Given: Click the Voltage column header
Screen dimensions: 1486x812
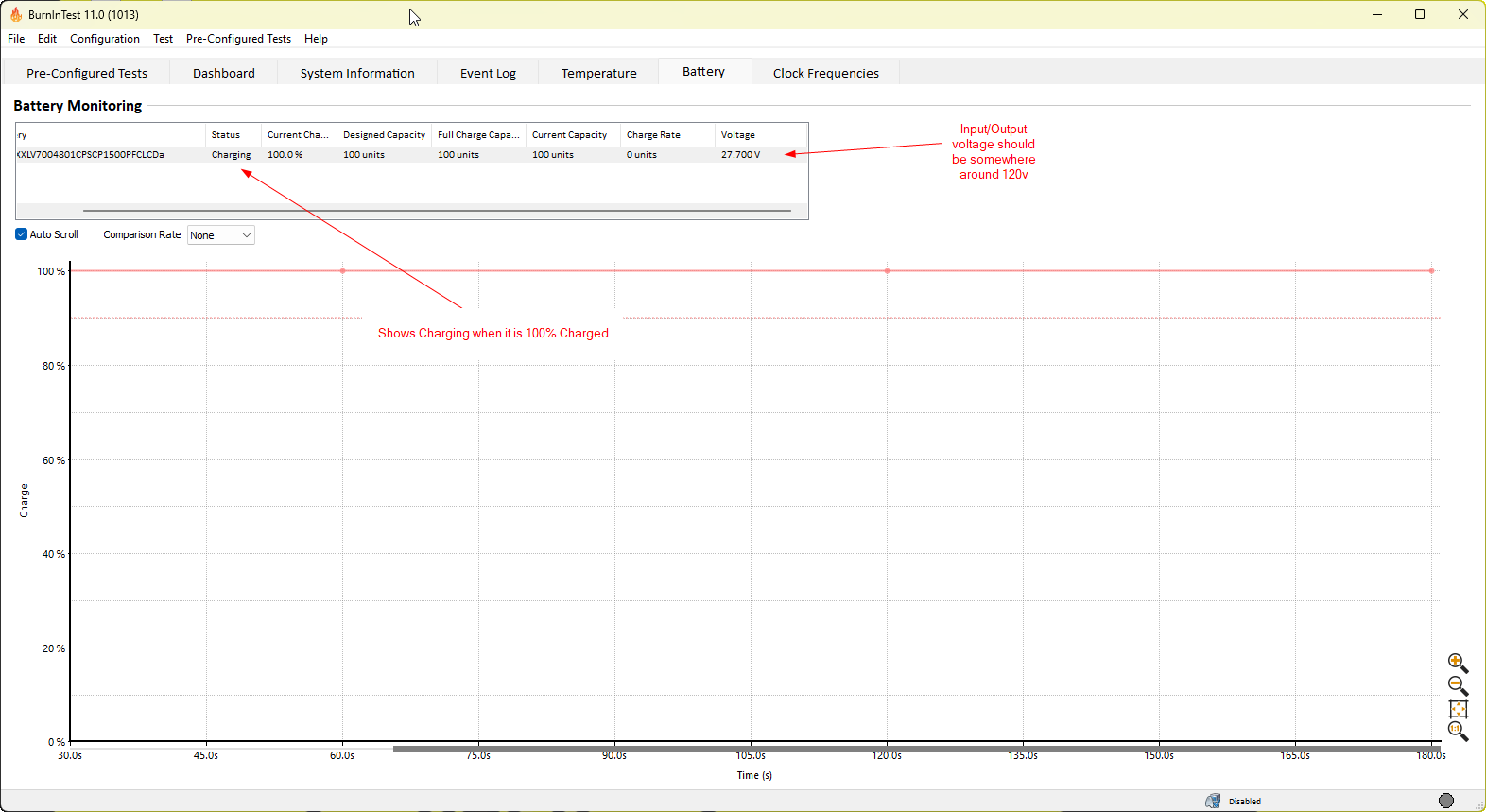Looking at the screenshot, I should tap(761, 135).
